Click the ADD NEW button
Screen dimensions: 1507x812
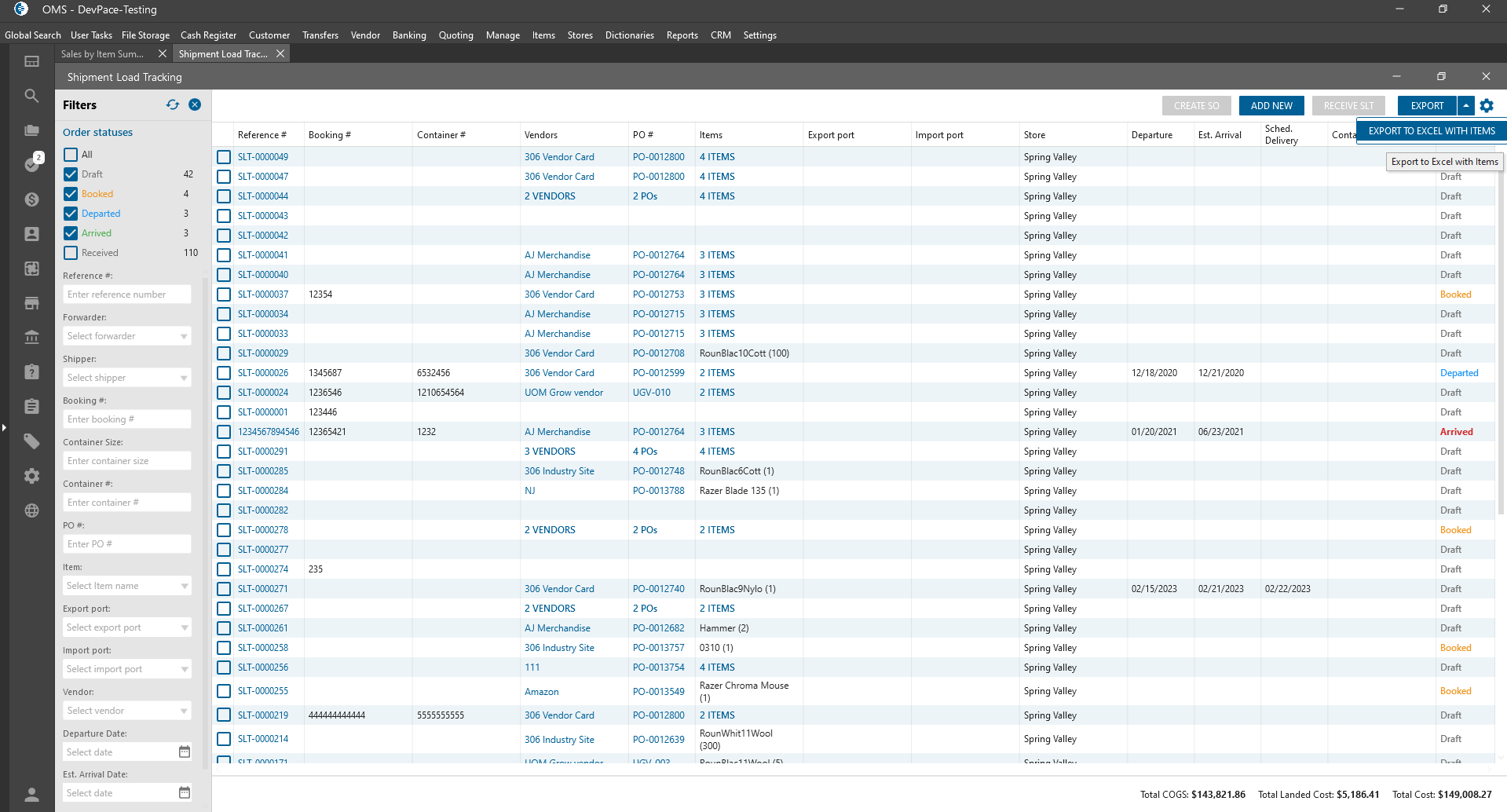point(1271,106)
